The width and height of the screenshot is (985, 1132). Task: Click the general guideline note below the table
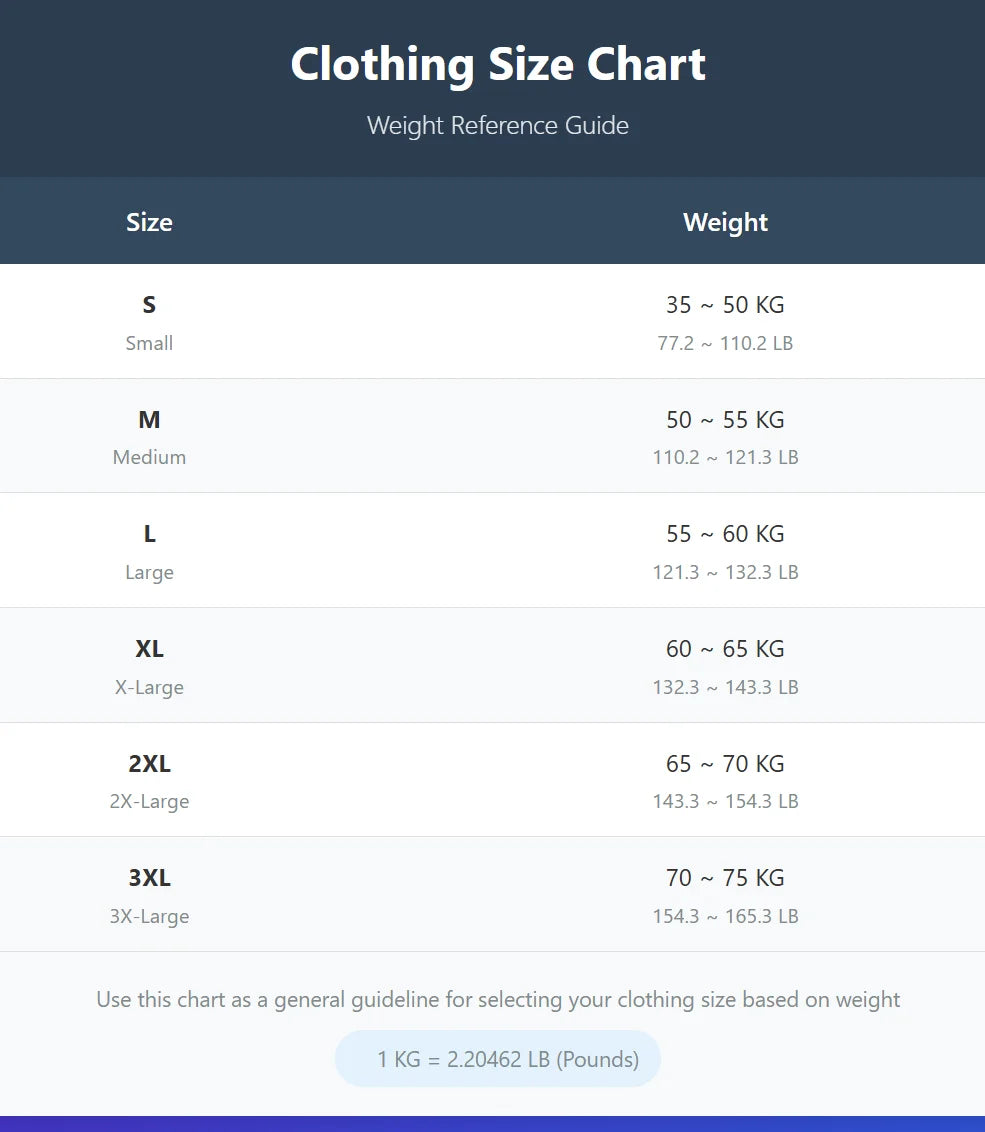point(498,999)
